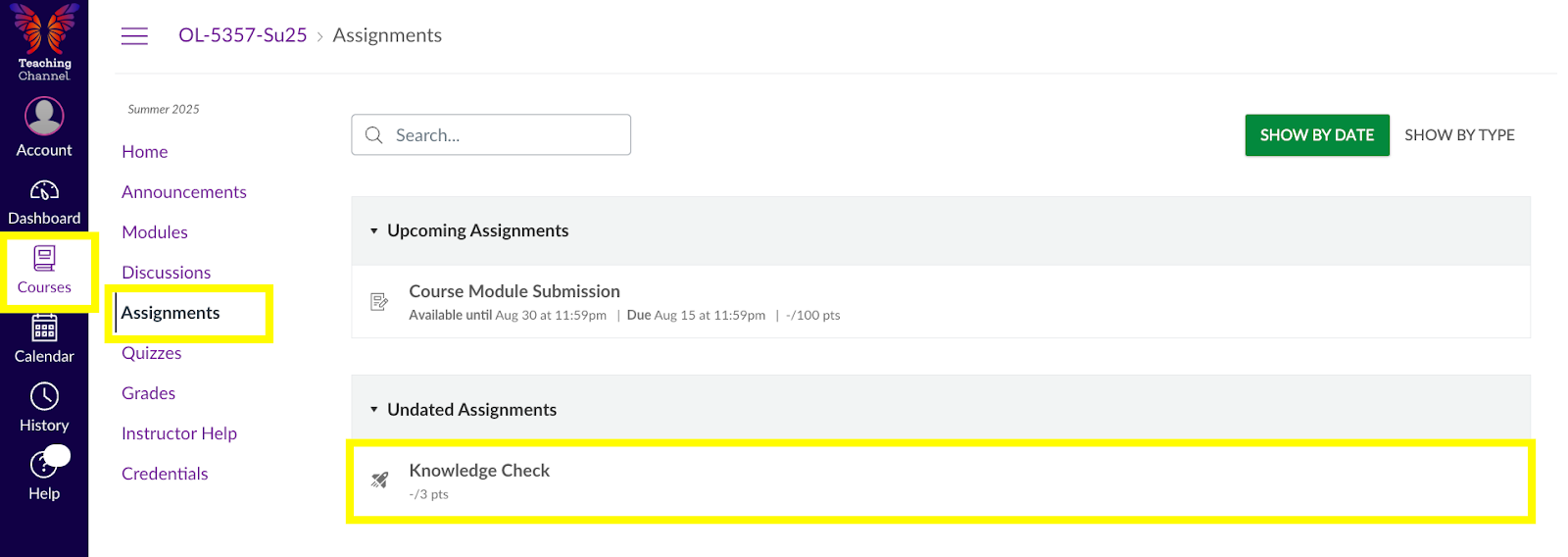The image size is (1568, 557).
Task: Click the rocket icon beside Knowledge Check
Action: click(379, 480)
